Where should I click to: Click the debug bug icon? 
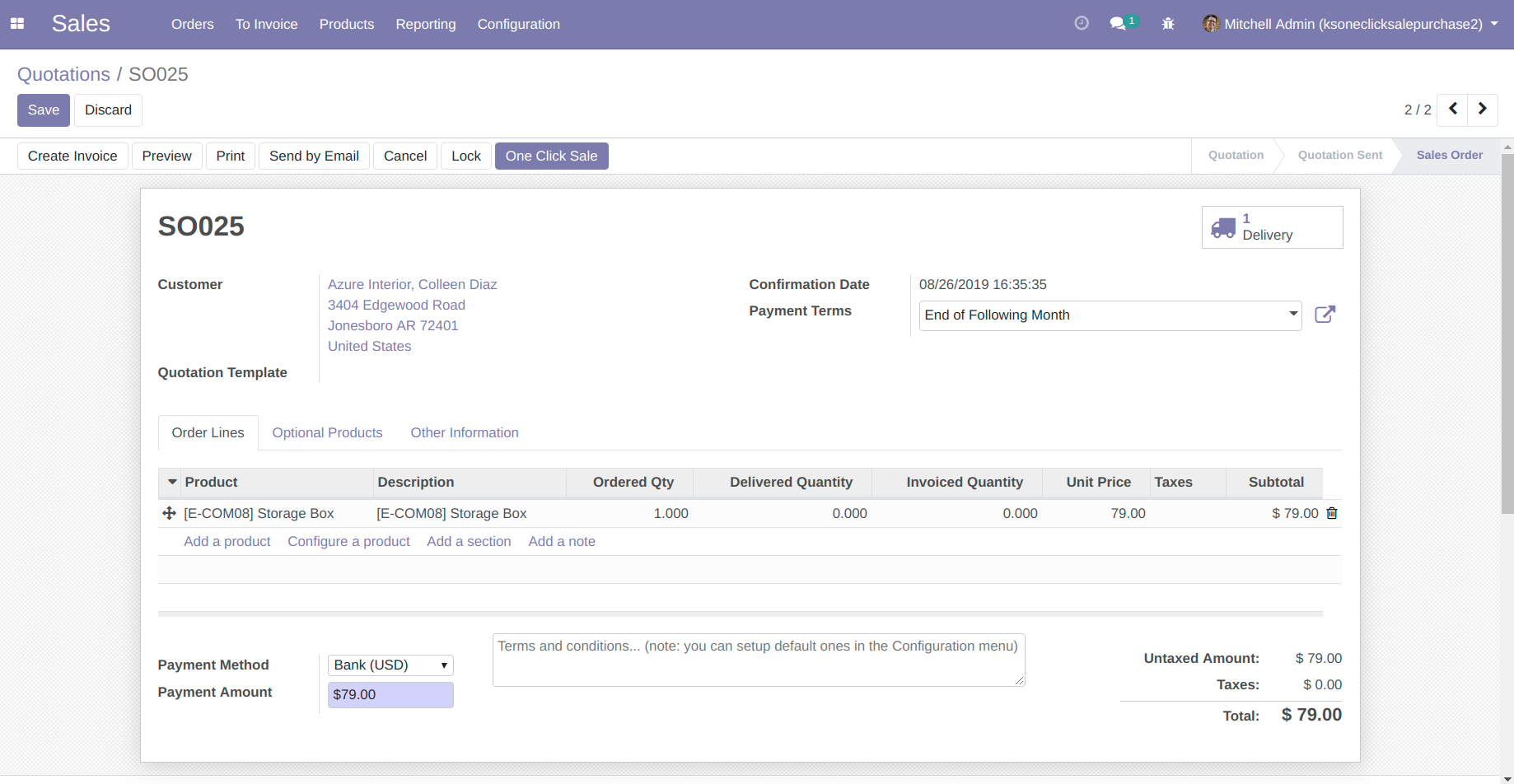coord(1168,24)
